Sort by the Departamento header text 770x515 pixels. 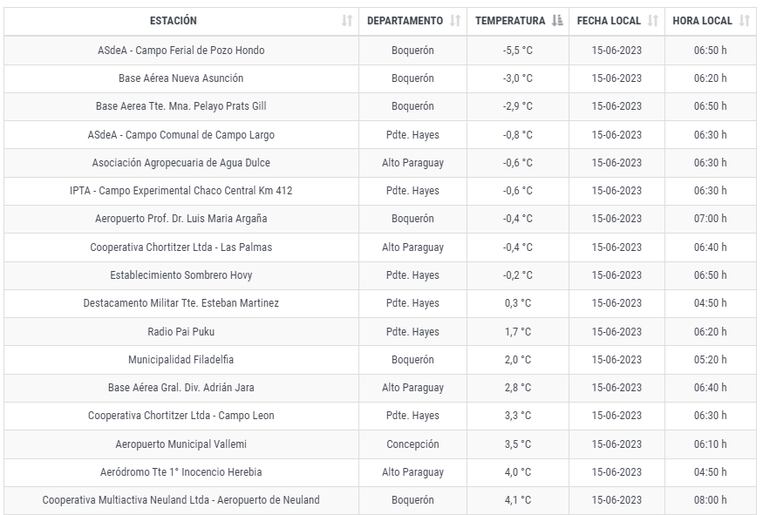pos(405,21)
